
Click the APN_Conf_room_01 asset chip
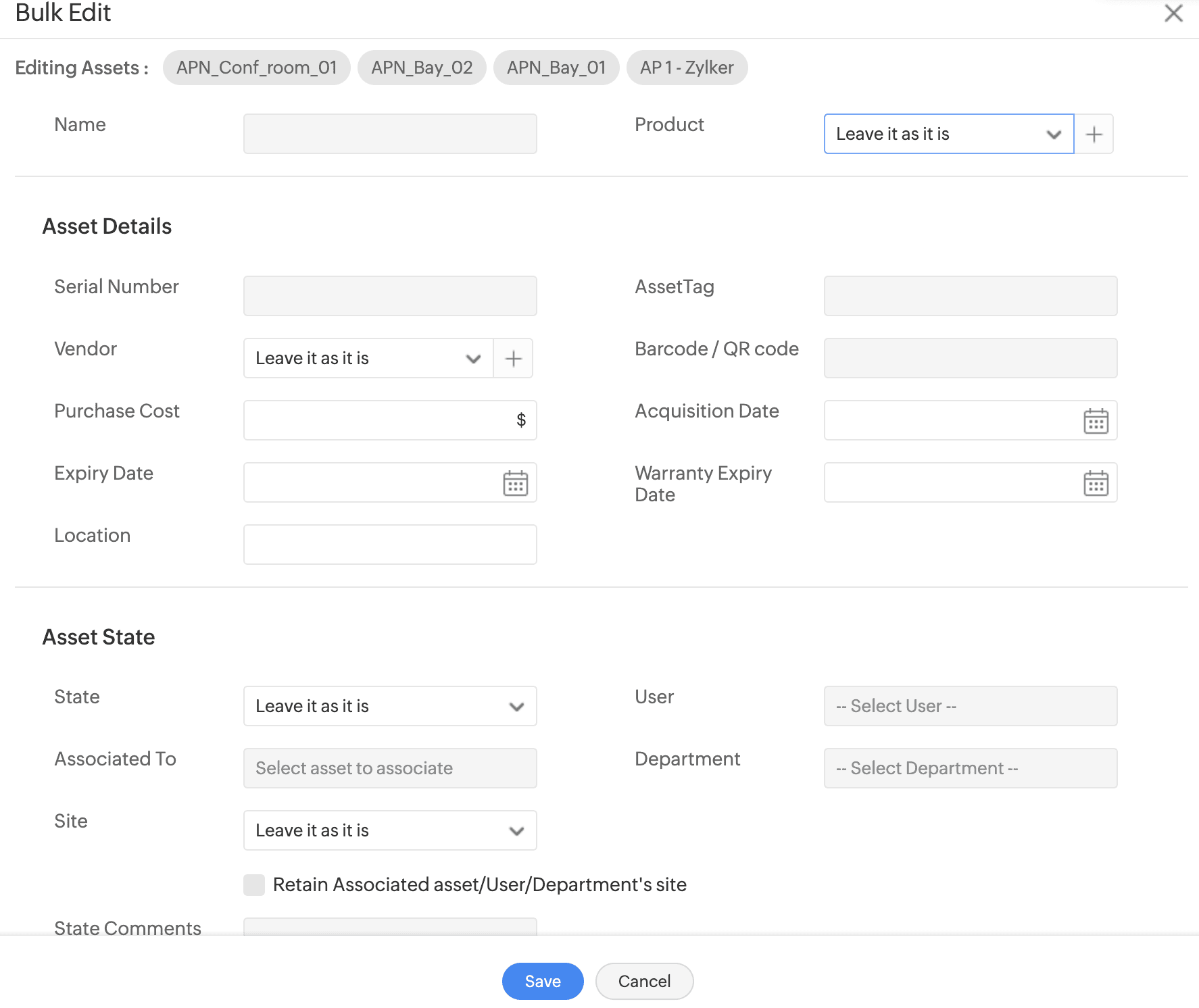point(256,68)
